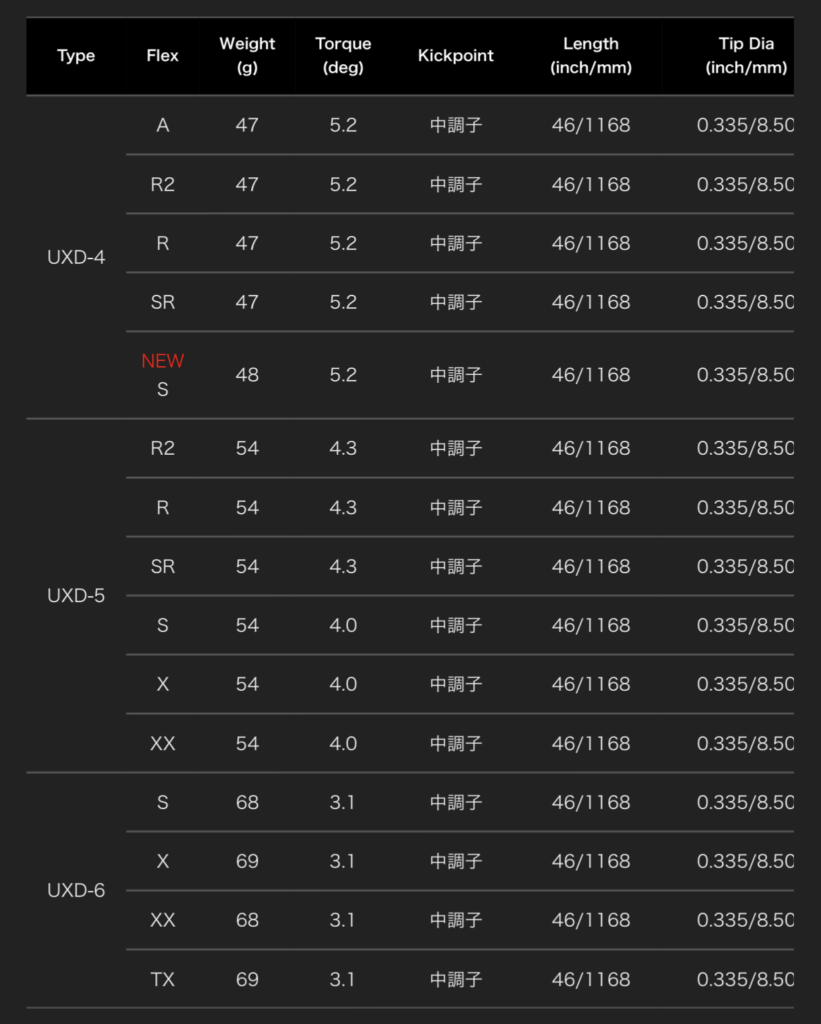Screen dimensions: 821x1024
Task: Click the SR flex cell under UXD-5
Action: [x=163, y=567]
